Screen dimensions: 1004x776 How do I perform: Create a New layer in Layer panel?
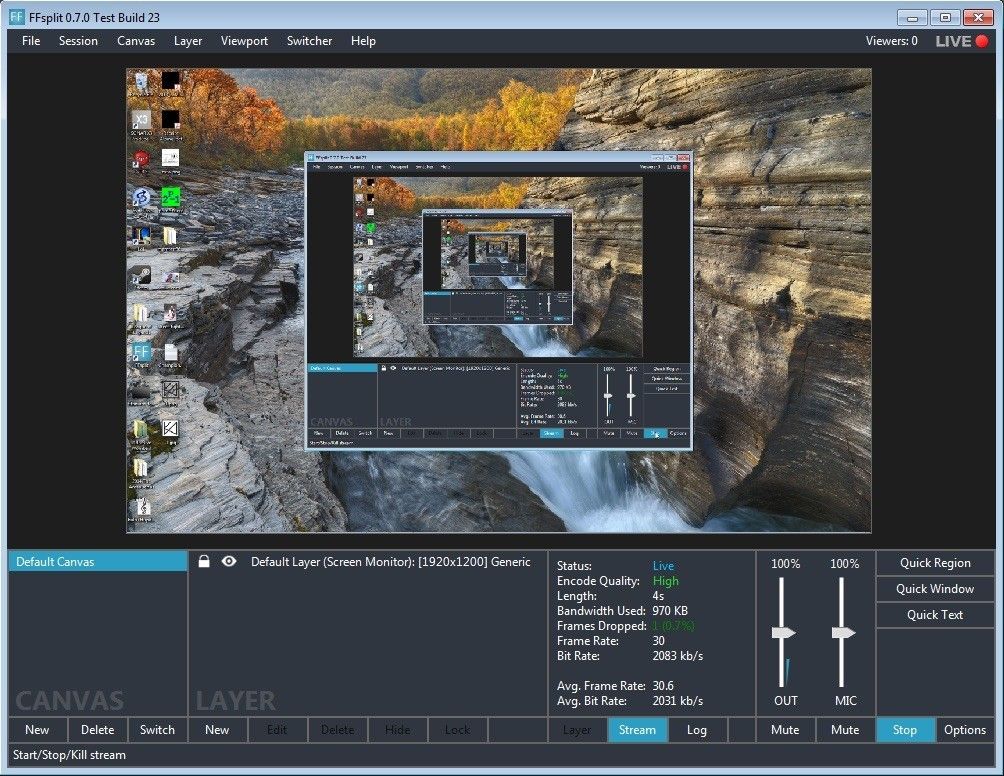click(x=217, y=730)
